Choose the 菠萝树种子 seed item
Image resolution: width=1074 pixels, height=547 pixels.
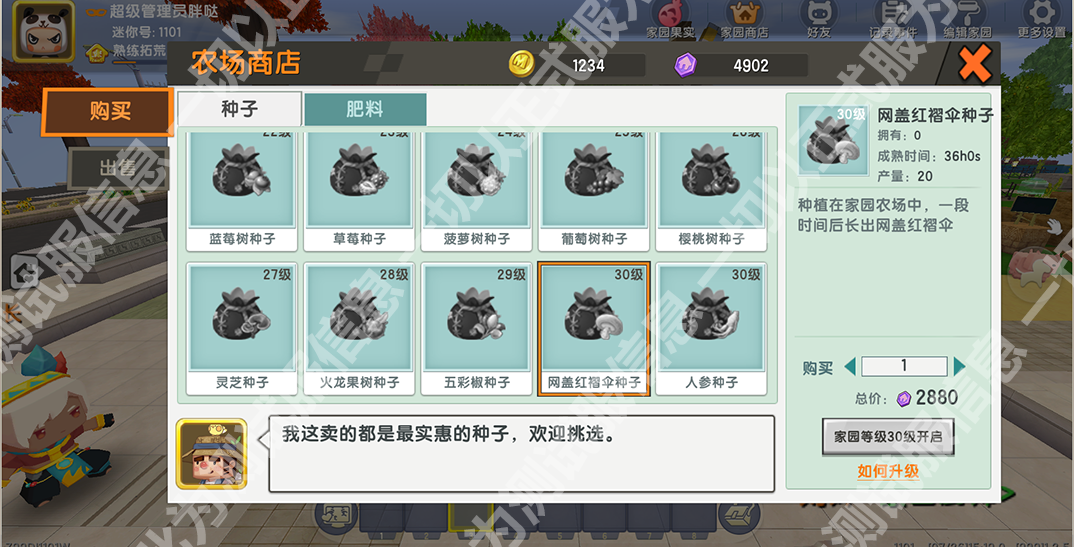pos(476,190)
